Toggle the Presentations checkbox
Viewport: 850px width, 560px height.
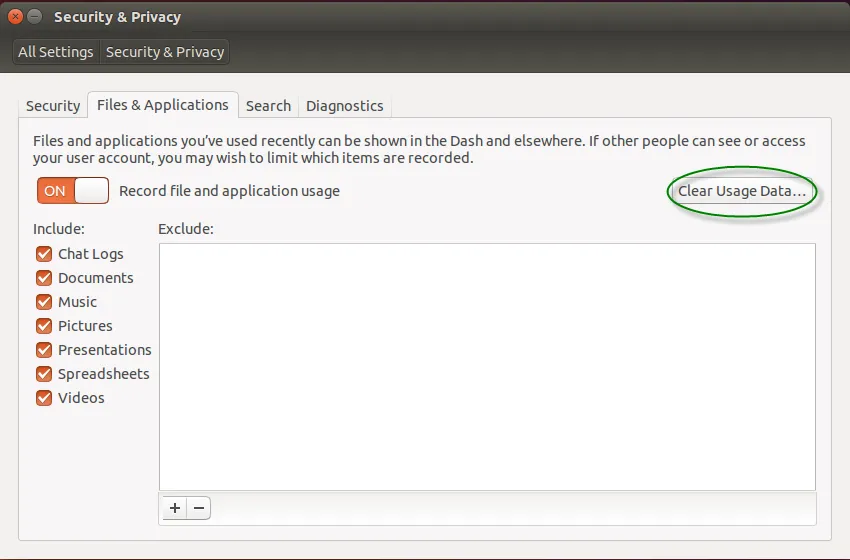pyautogui.click(x=44, y=350)
